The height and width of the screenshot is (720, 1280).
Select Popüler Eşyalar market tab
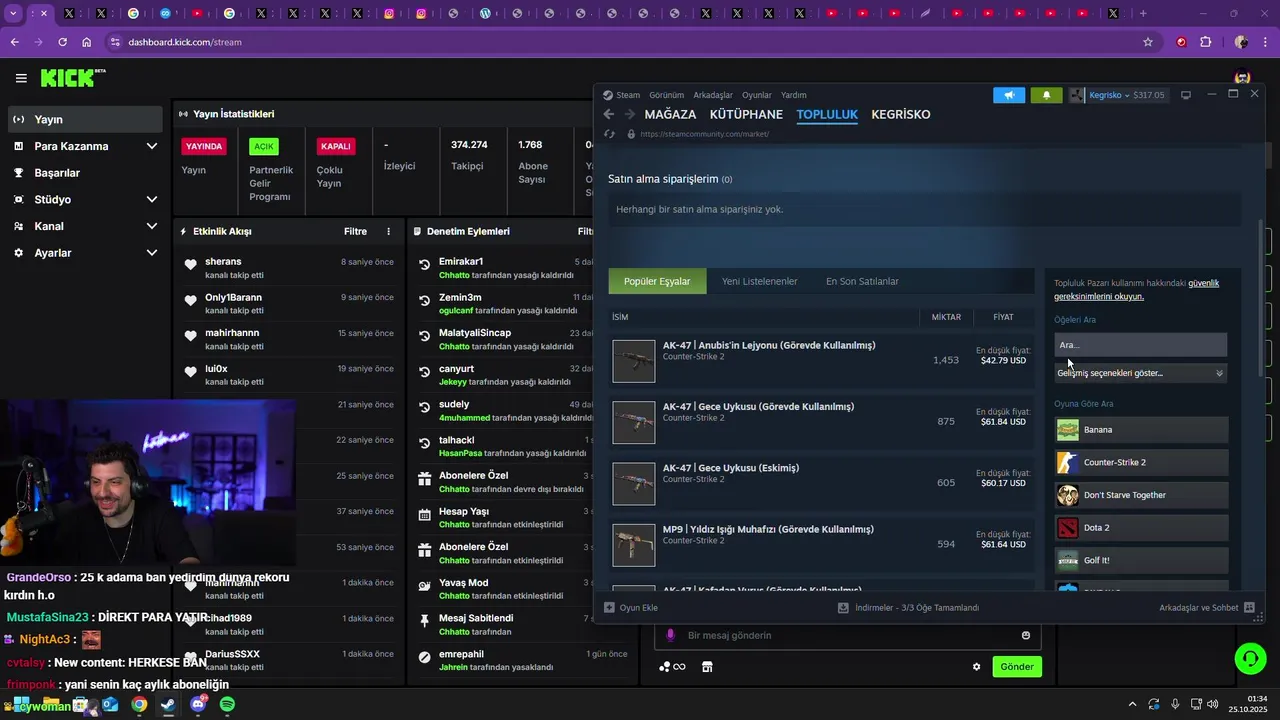pyautogui.click(x=657, y=281)
